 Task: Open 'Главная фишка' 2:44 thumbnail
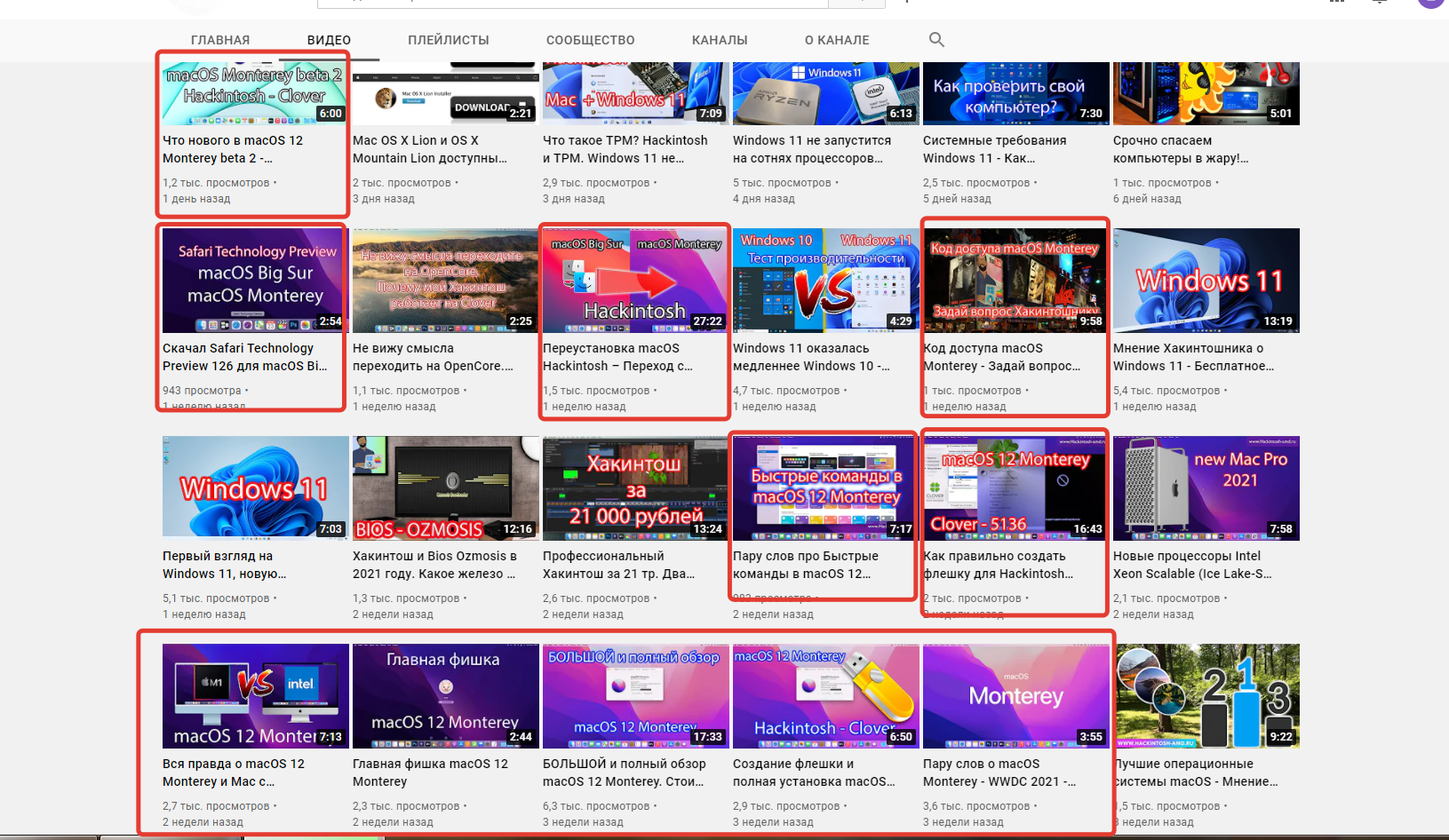coord(446,696)
